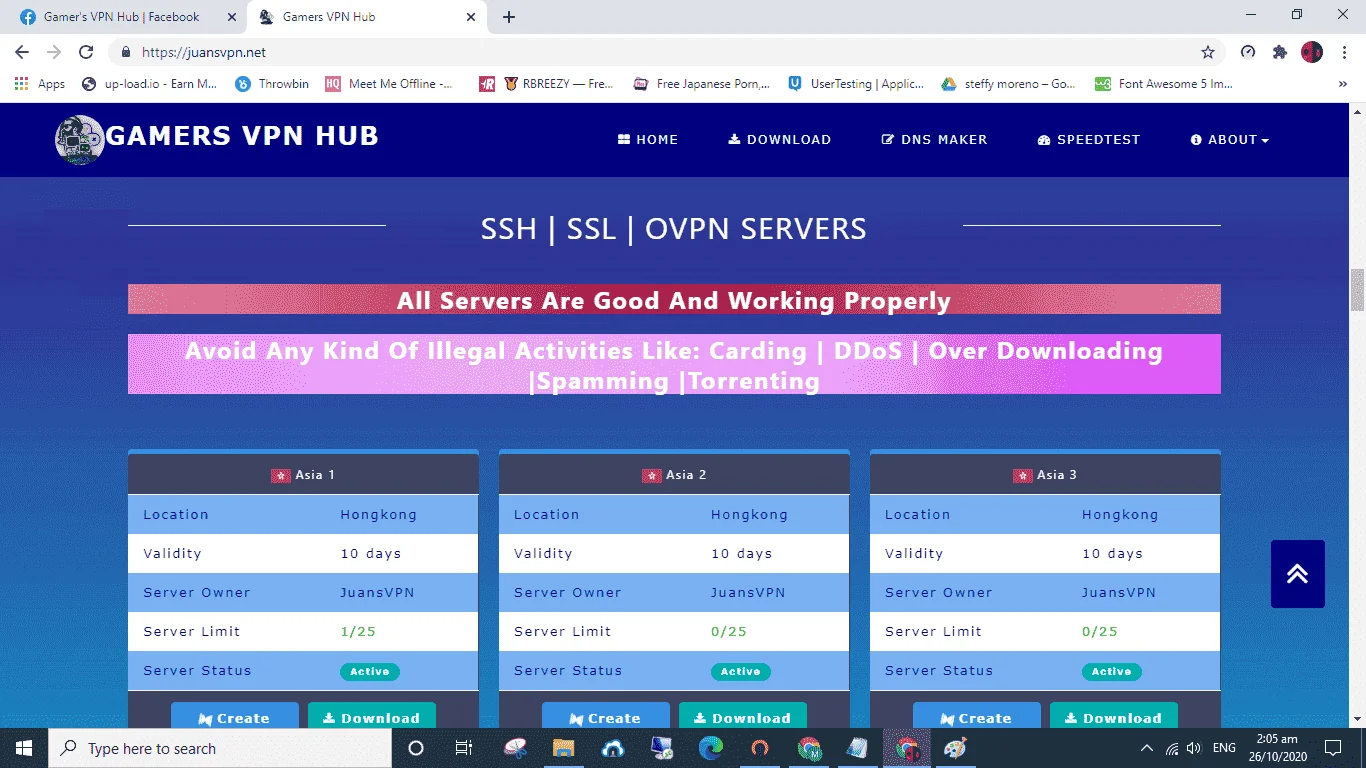Click Create button for Asia 1
1366x768 pixels.
pos(235,716)
